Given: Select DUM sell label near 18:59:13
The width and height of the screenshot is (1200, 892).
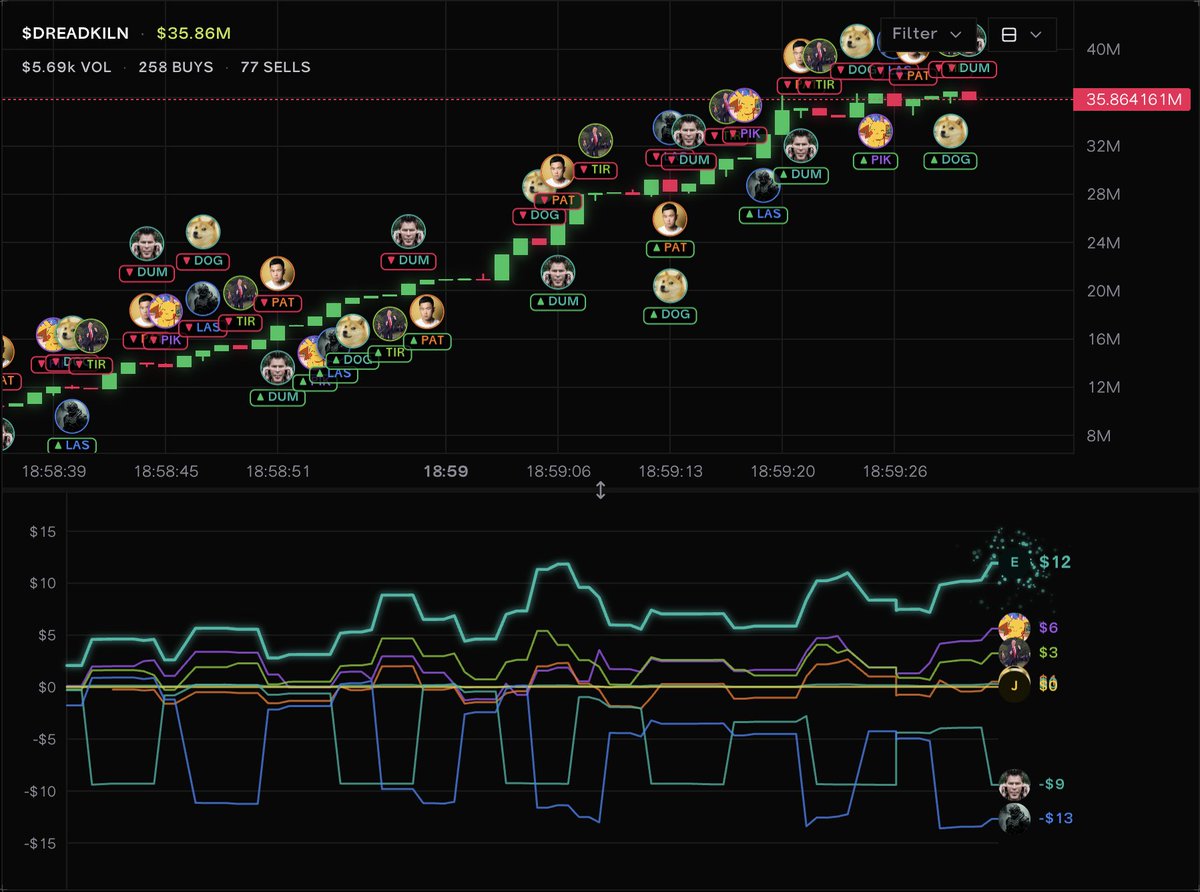Looking at the screenshot, I should (x=689, y=160).
